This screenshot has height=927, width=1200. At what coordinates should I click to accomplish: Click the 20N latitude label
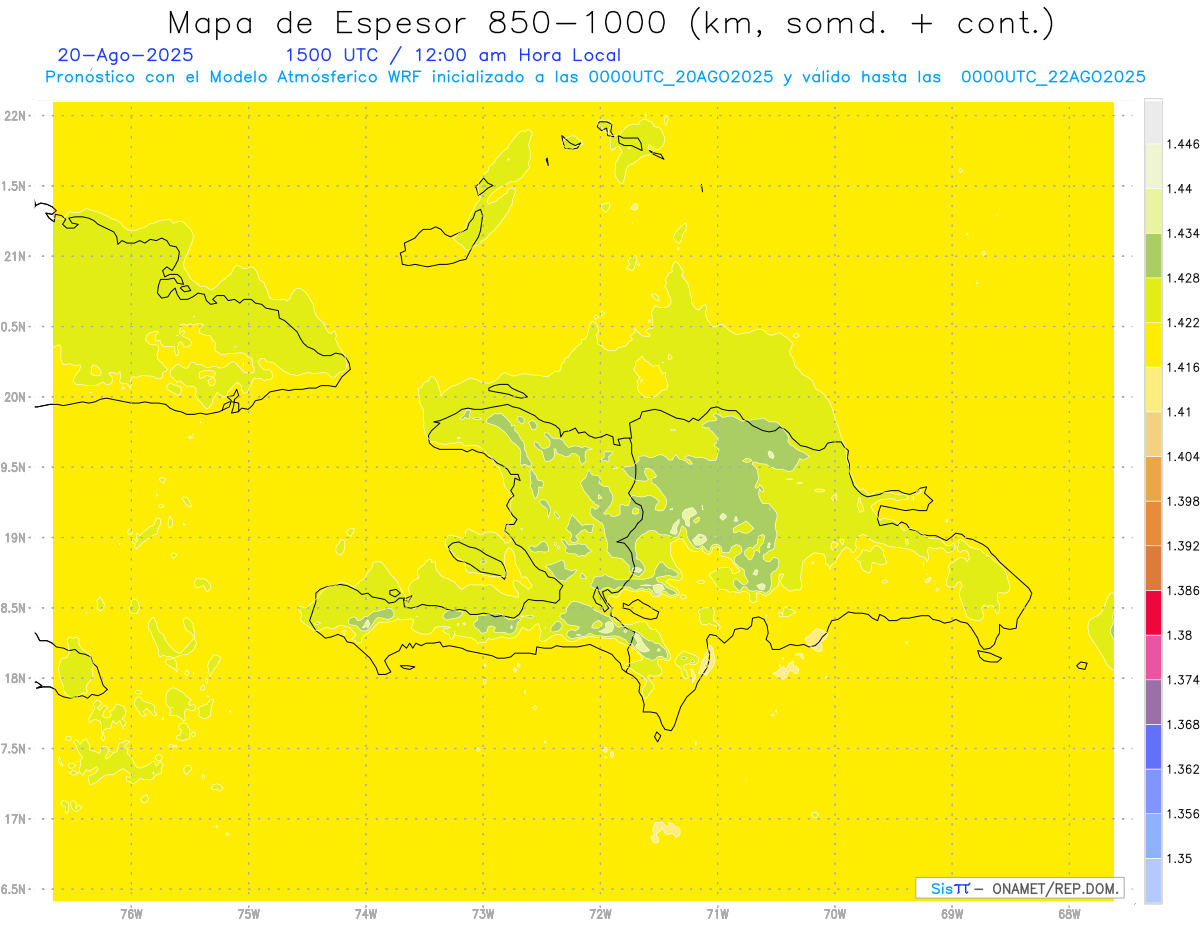(16, 397)
